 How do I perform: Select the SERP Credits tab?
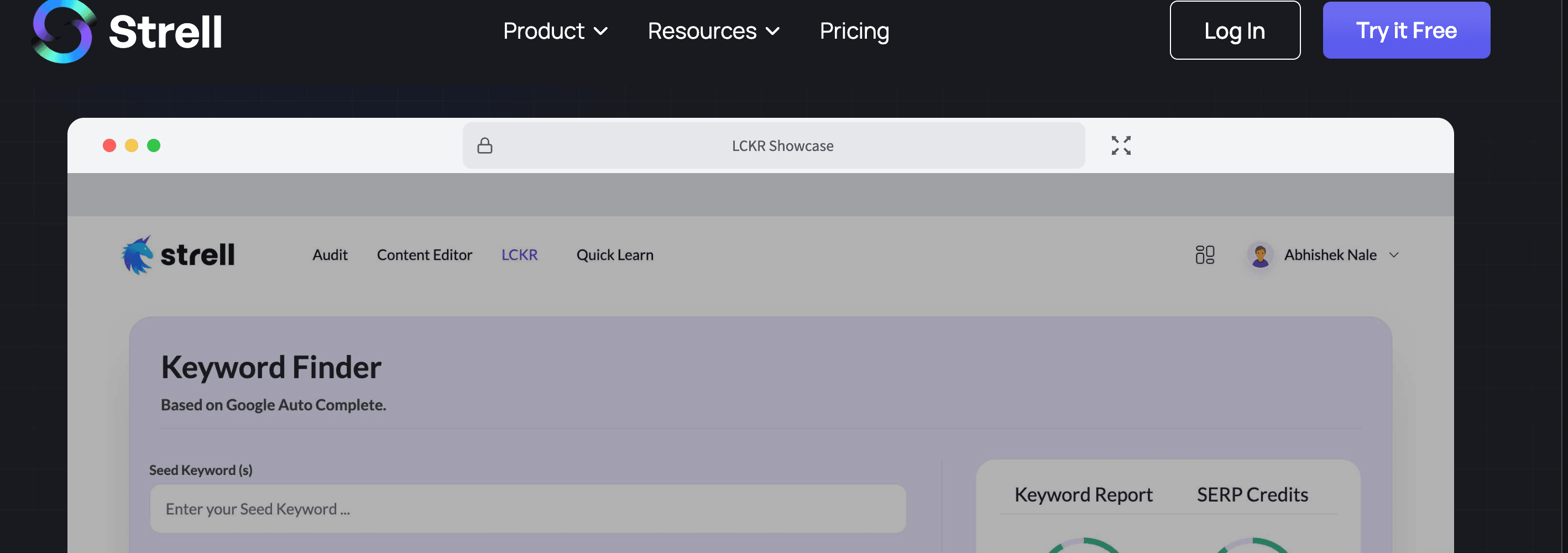[x=1252, y=494]
